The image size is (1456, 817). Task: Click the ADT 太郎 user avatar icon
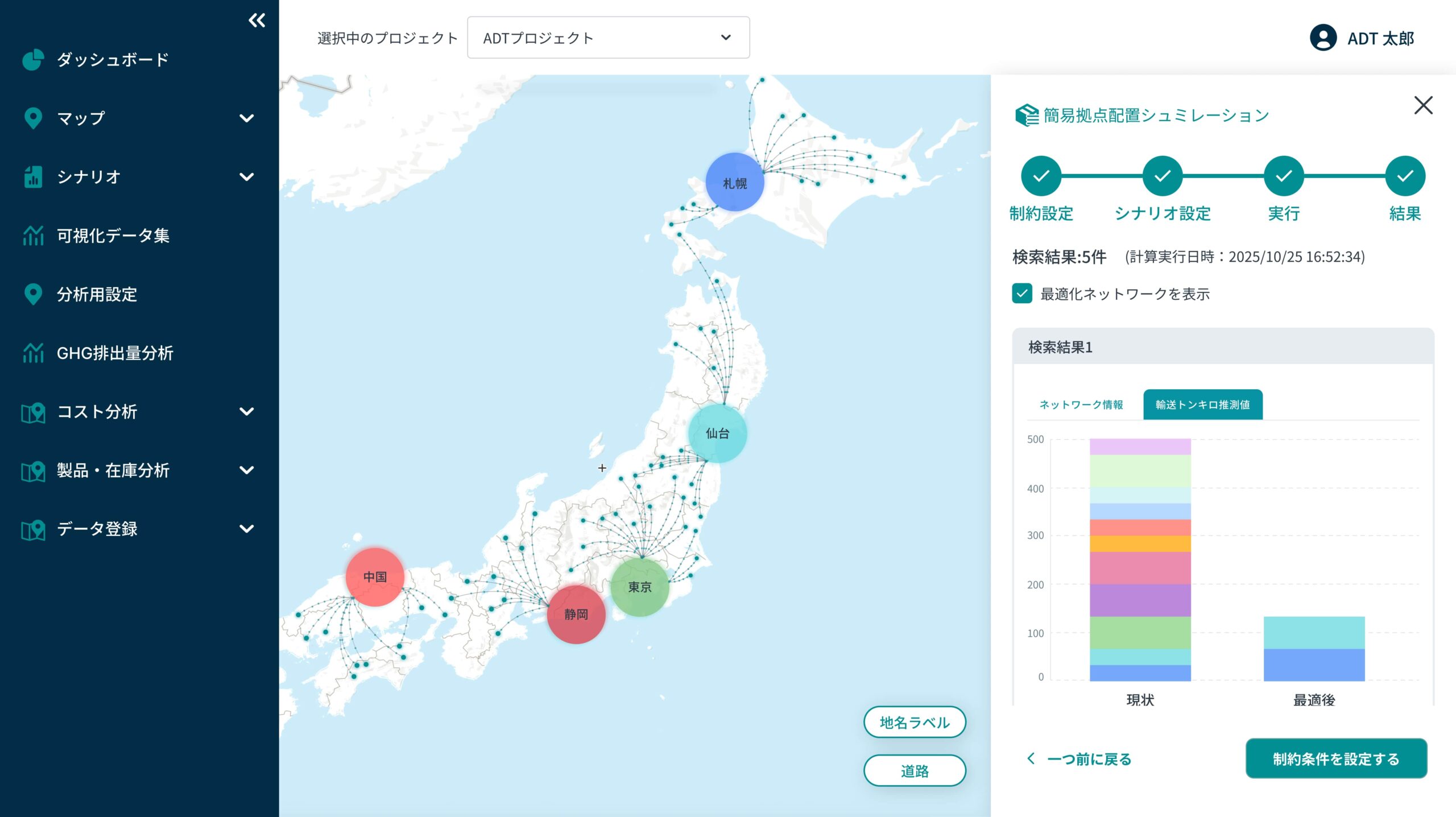[1323, 38]
